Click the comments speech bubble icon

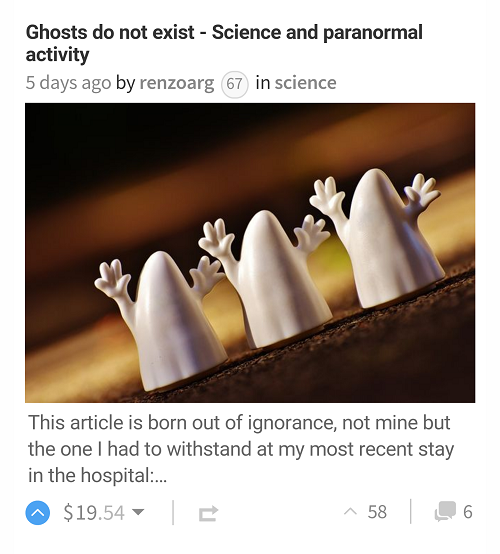click(x=445, y=512)
